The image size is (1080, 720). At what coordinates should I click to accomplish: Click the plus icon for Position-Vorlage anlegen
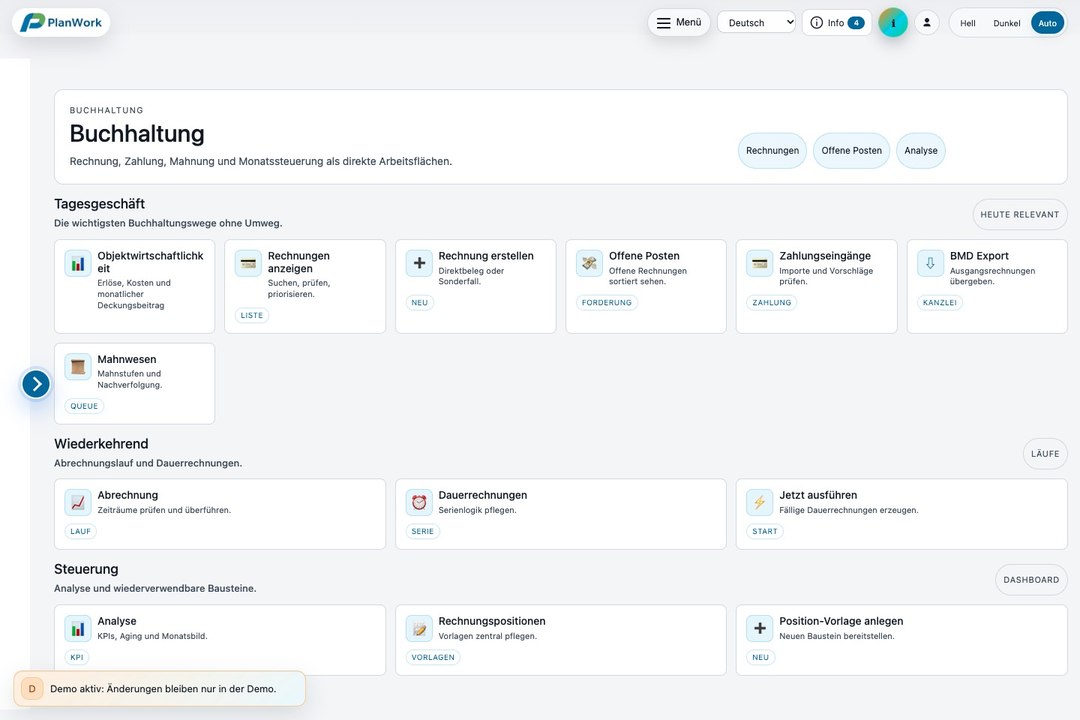coord(760,628)
